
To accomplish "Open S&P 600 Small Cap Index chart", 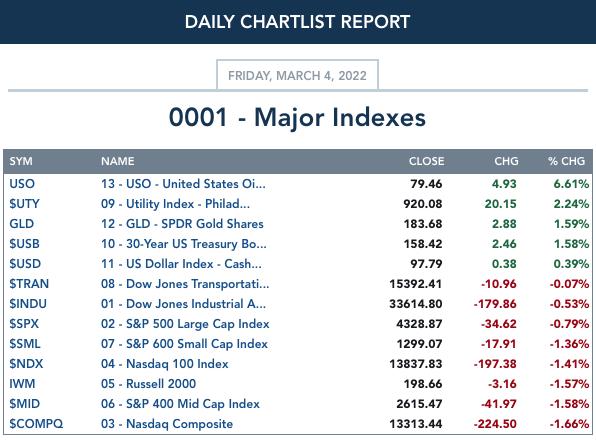I will click(184, 344).
